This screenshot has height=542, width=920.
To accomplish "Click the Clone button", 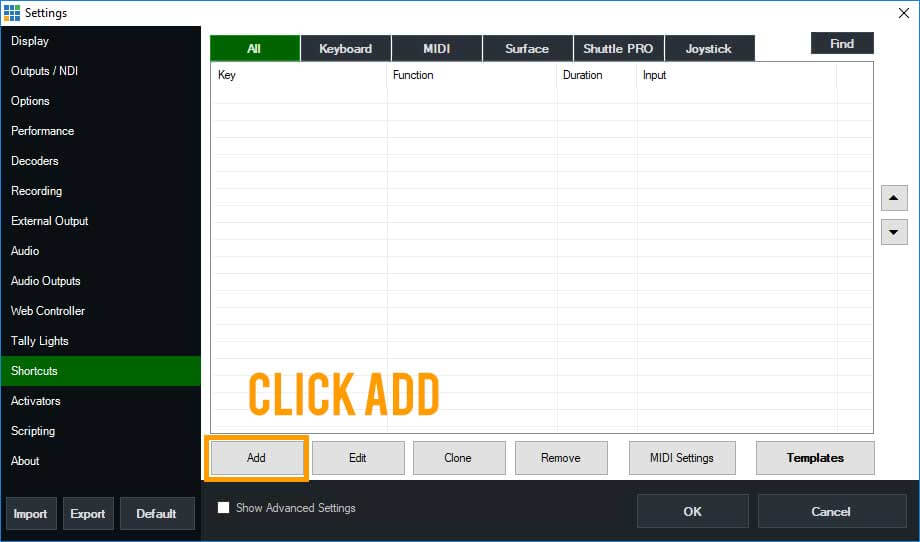I will tap(458, 458).
